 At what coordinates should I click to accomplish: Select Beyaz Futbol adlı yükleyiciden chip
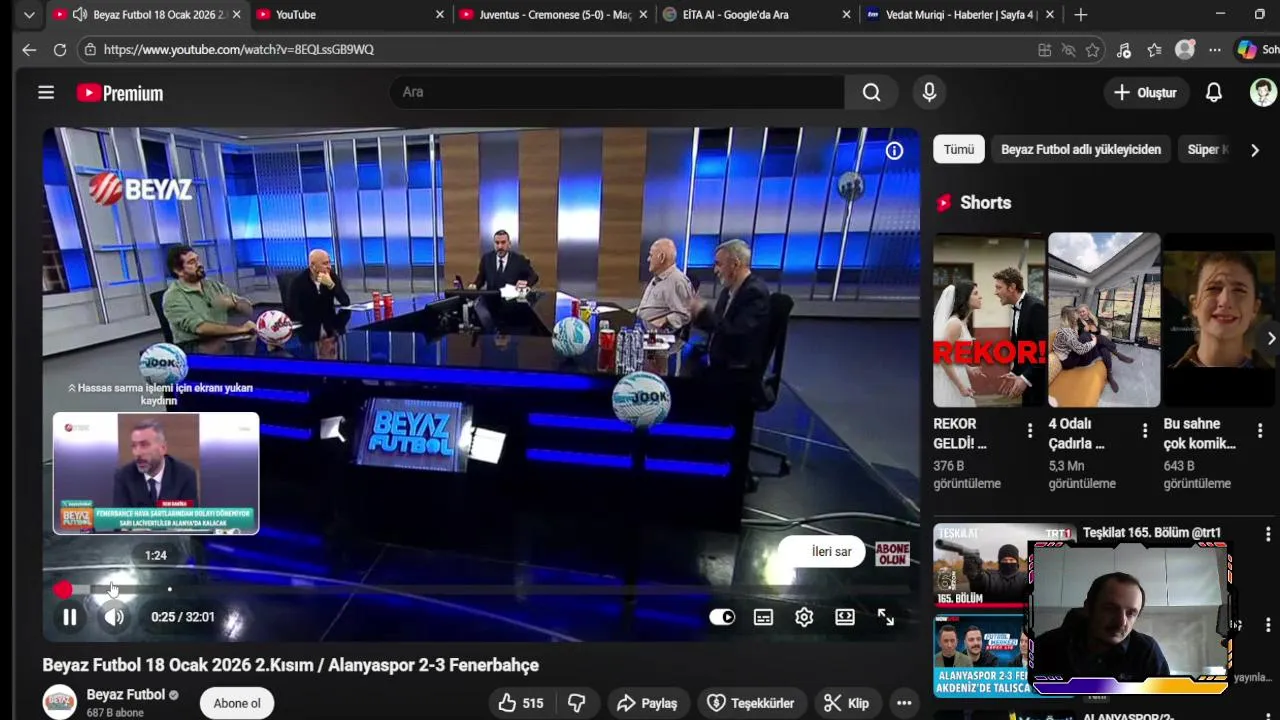click(x=1081, y=149)
